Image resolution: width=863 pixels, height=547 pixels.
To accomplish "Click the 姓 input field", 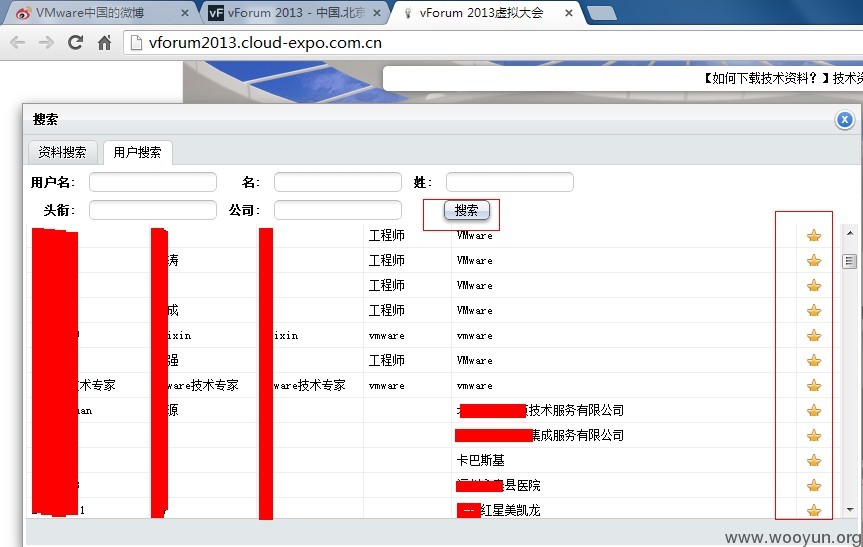I will click(x=510, y=182).
